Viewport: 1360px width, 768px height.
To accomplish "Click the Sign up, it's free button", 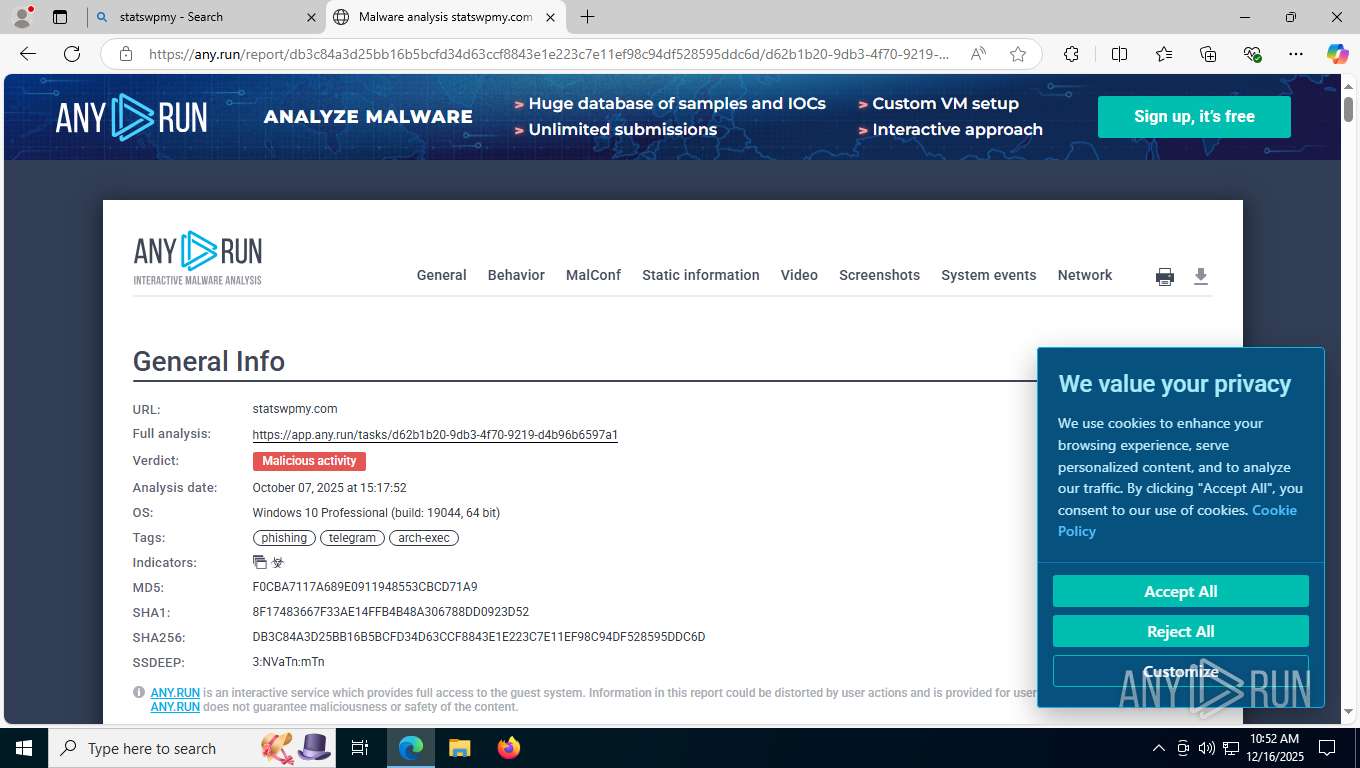I will (1194, 117).
